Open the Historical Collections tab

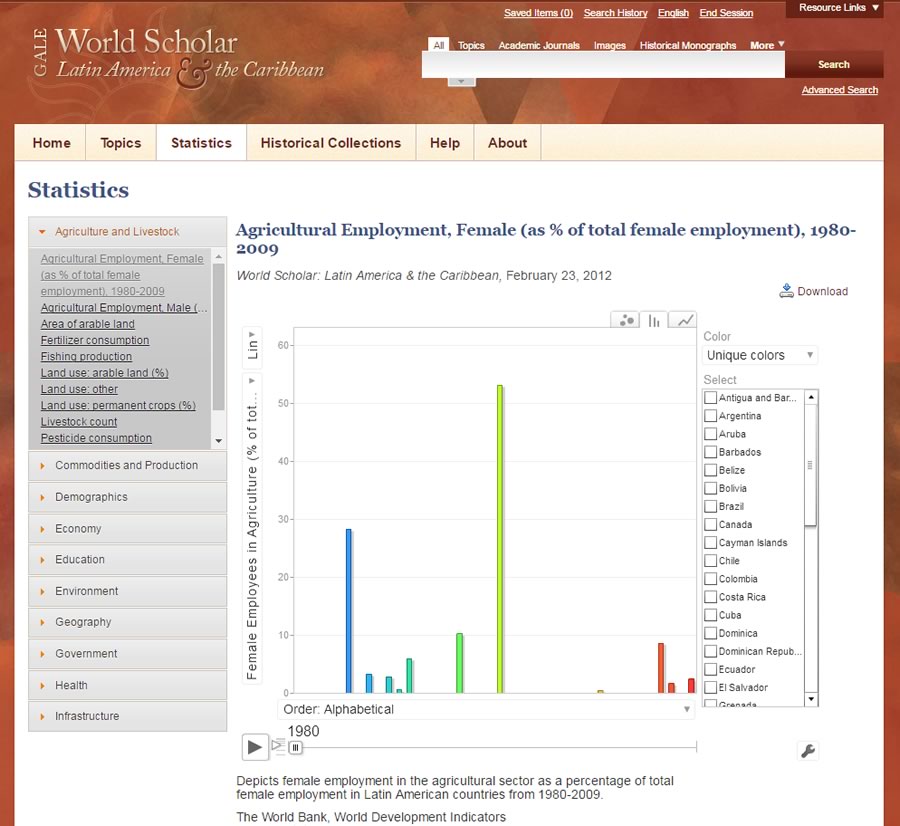point(331,143)
